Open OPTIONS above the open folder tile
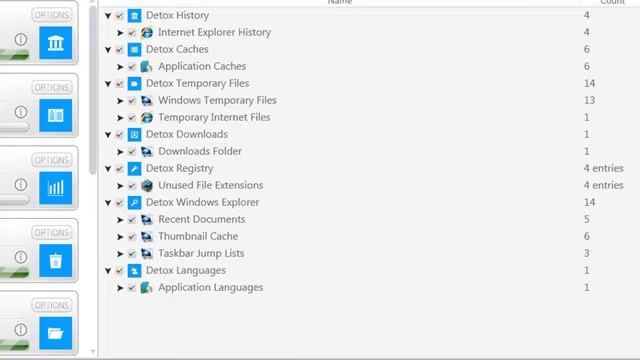This screenshot has height=360, width=640. coord(52,305)
